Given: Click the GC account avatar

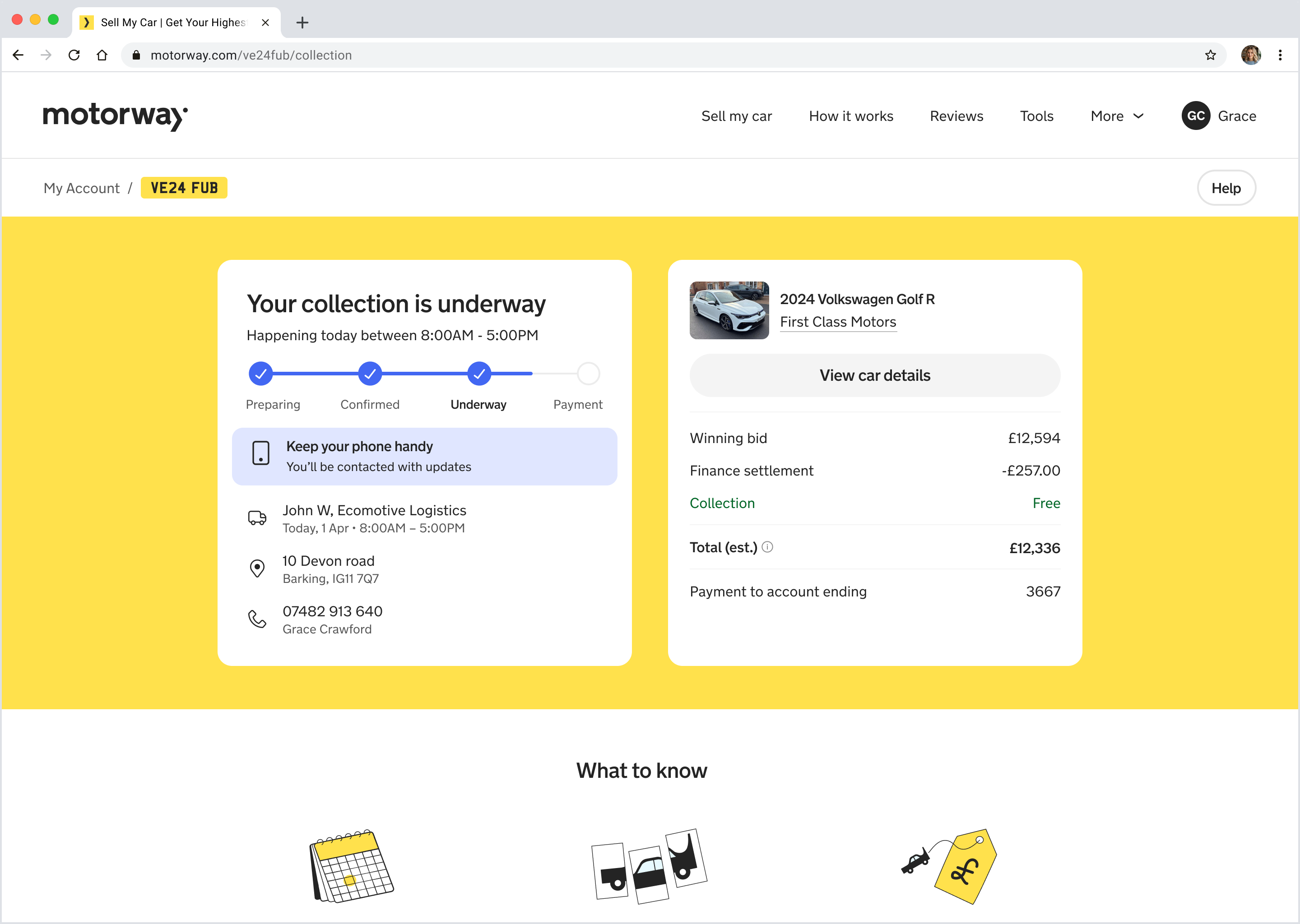Looking at the screenshot, I should [1195, 116].
